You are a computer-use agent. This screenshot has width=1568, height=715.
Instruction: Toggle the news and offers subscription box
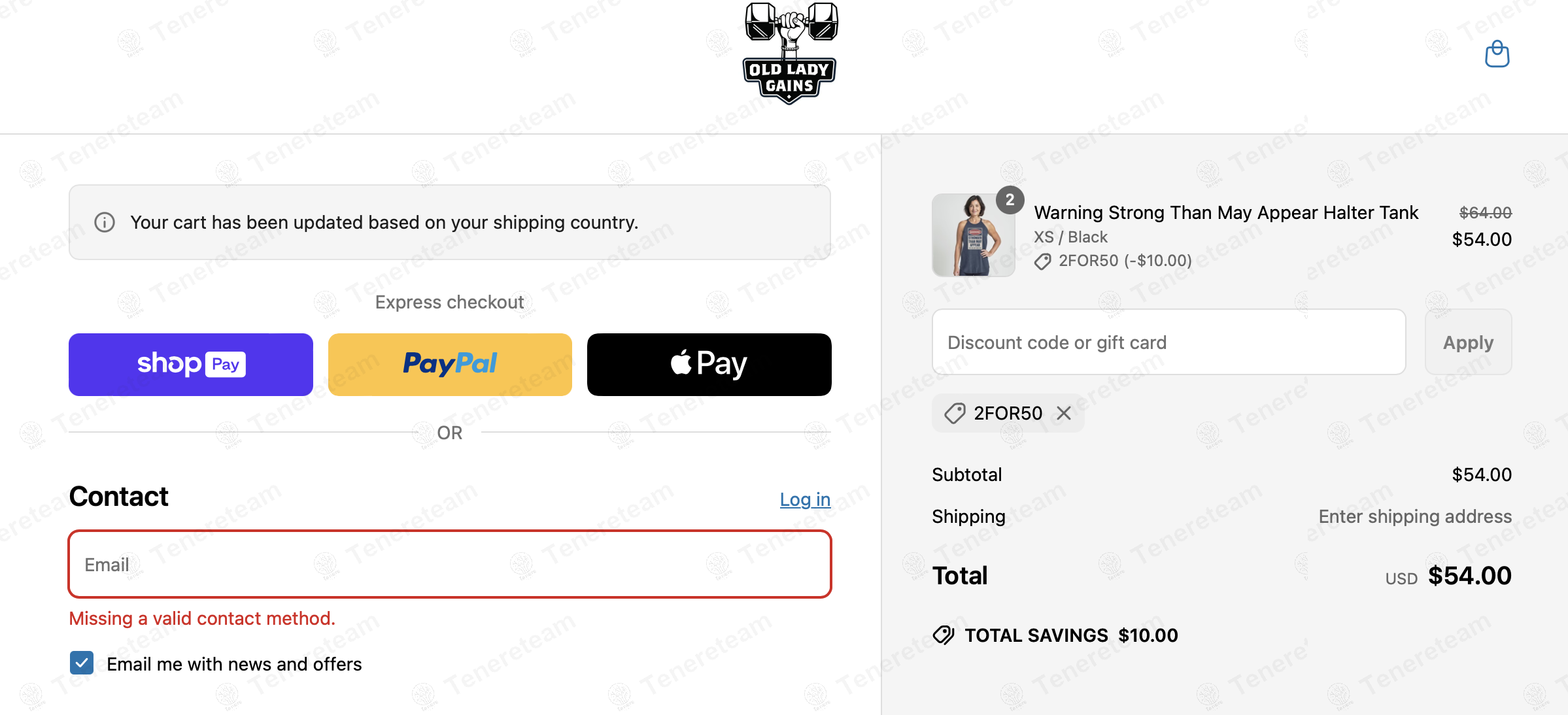[x=81, y=663]
